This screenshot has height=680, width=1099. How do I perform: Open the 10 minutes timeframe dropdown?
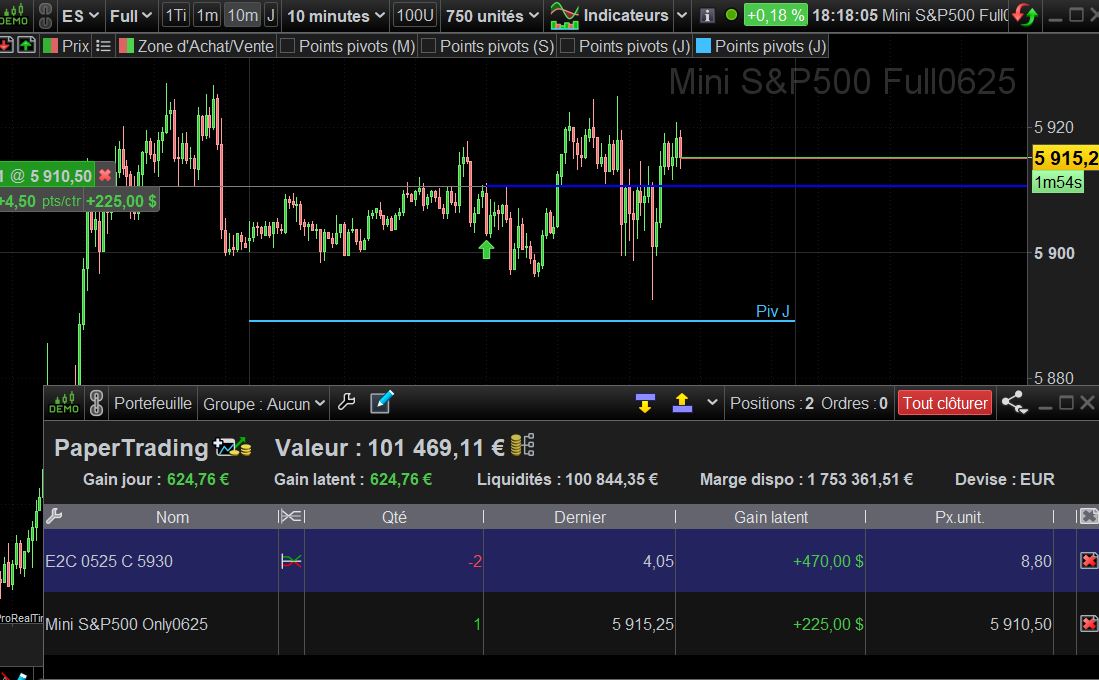[x=336, y=15]
